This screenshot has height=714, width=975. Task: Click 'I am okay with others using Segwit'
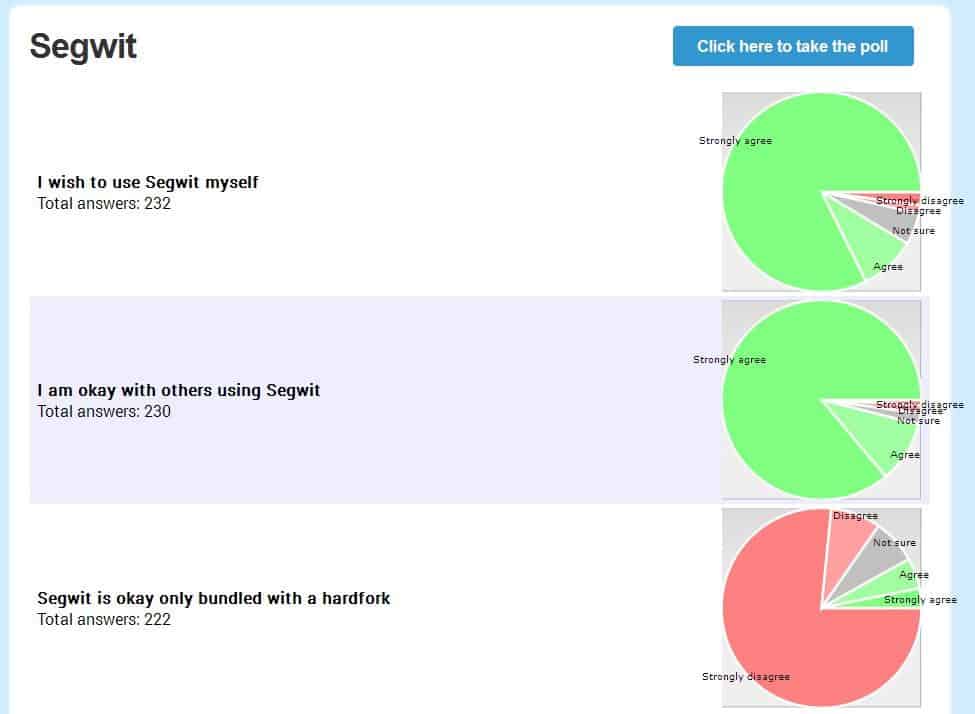(179, 390)
